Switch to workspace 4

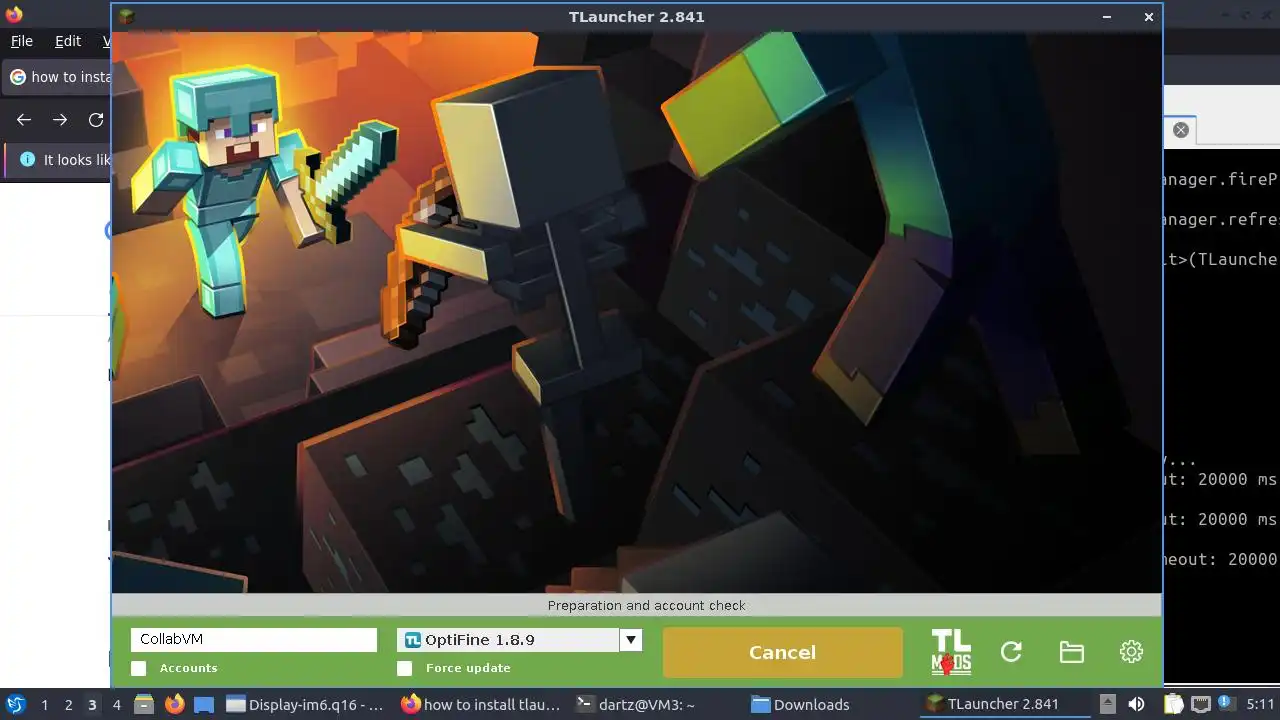(x=116, y=705)
